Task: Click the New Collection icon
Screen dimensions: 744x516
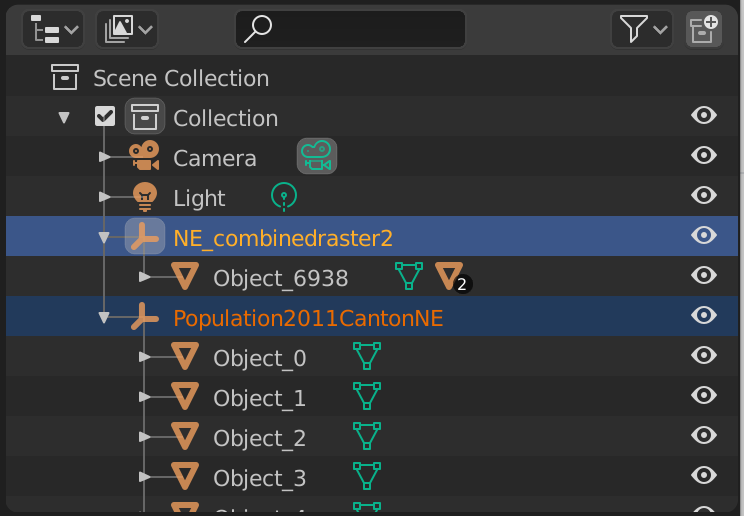Action: (704, 29)
